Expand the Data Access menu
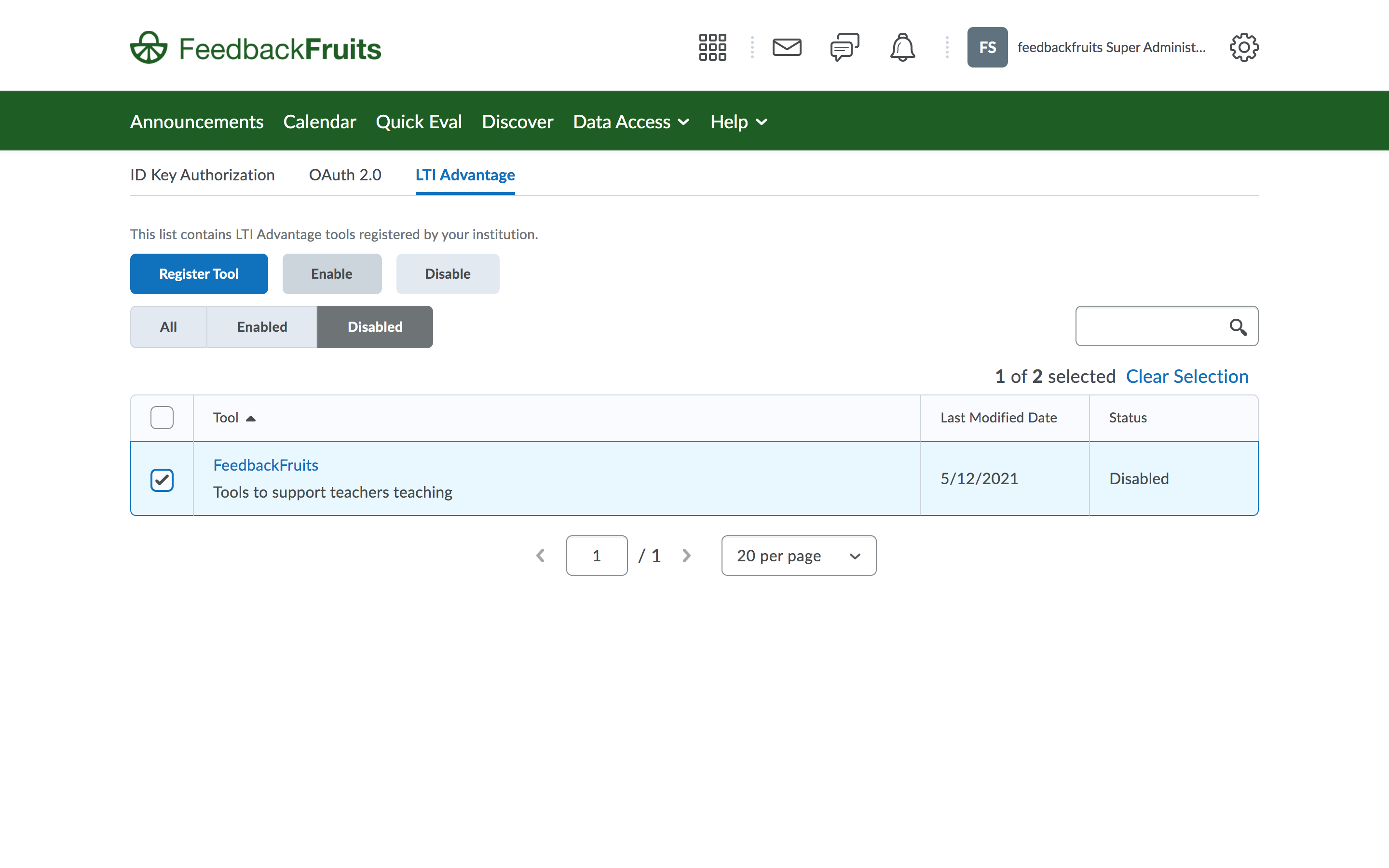Screen dimensions: 1389x868 631,122
